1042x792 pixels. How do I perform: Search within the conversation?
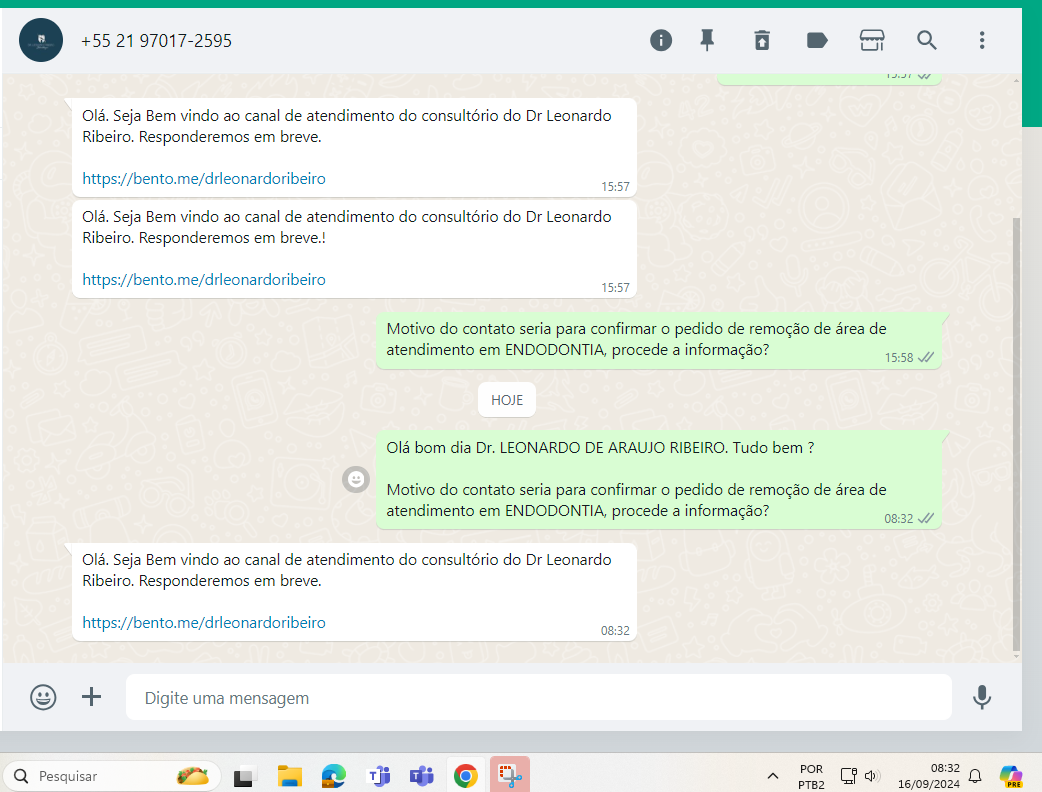click(x=926, y=41)
